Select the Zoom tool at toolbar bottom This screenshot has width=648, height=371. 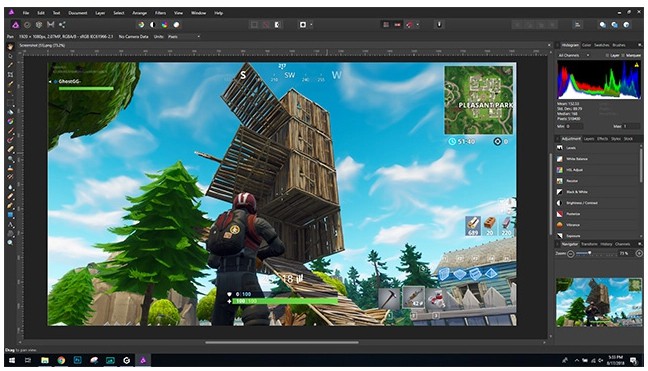(10, 243)
